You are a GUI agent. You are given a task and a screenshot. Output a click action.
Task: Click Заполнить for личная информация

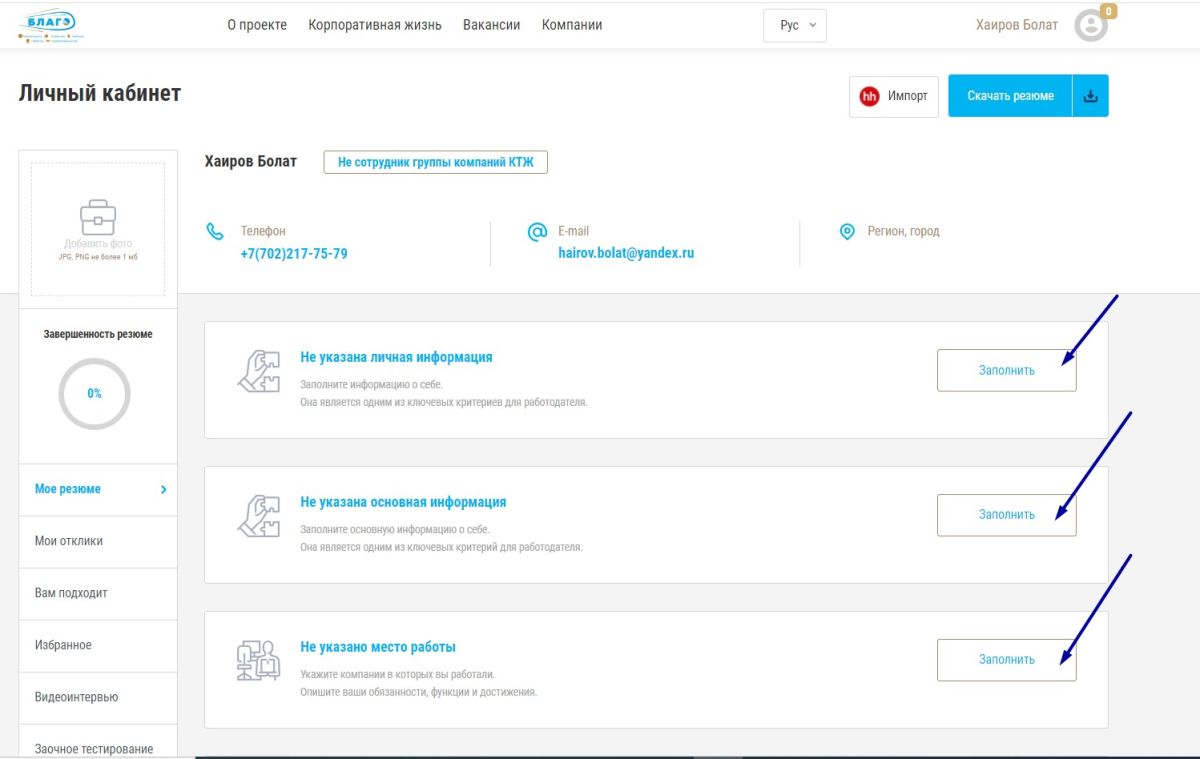coord(1007,370)
